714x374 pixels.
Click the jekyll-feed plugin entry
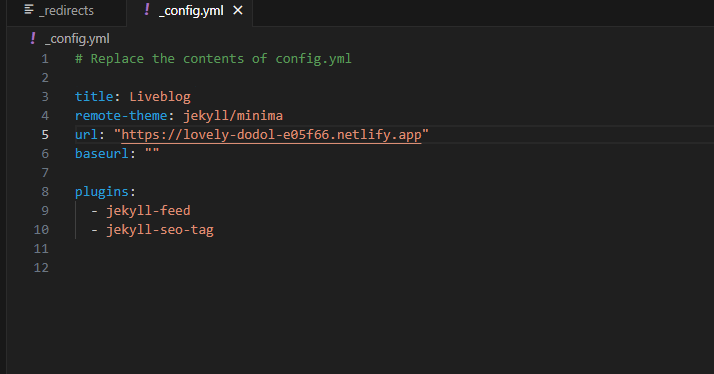148,211
